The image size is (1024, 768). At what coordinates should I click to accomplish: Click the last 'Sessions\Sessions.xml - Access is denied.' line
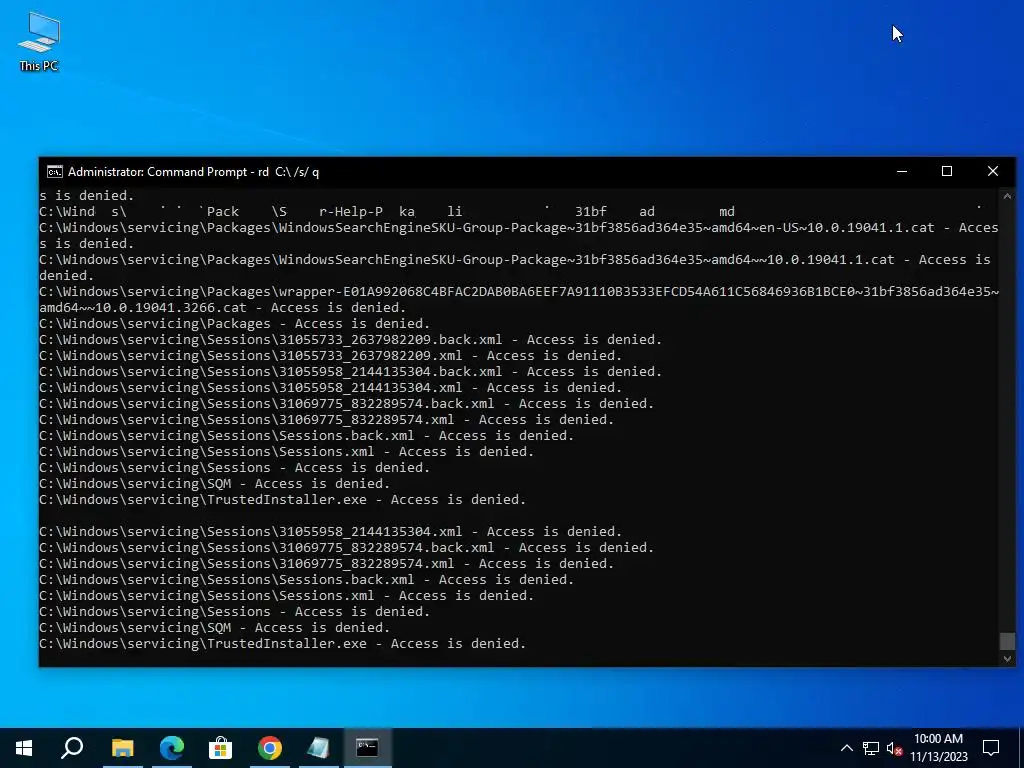click(x=286, y=596)
